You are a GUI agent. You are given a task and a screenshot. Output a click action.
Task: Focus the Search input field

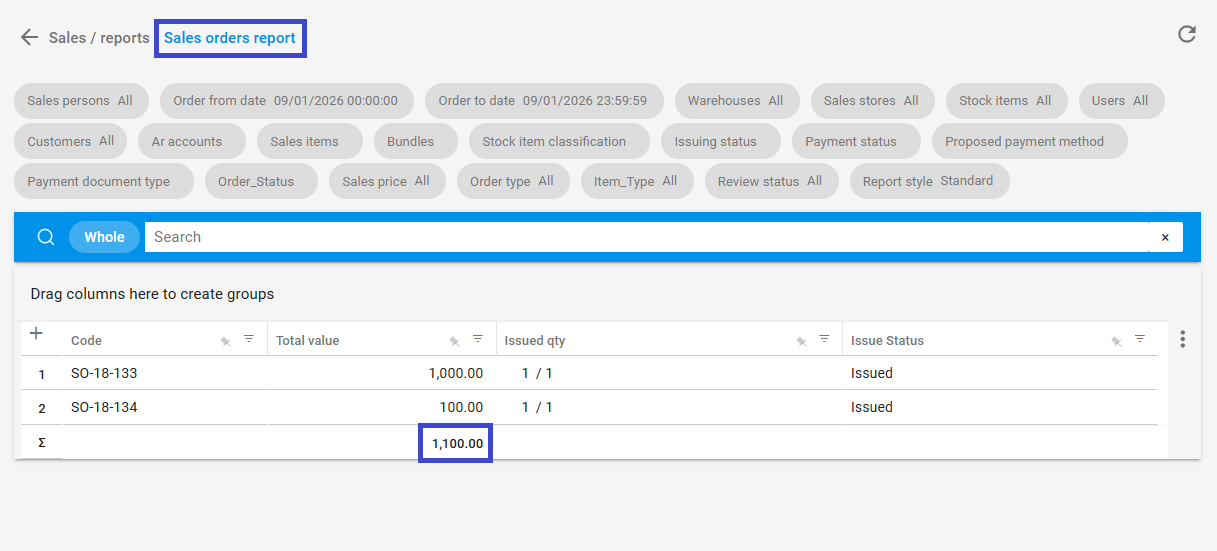pos(647,237)
